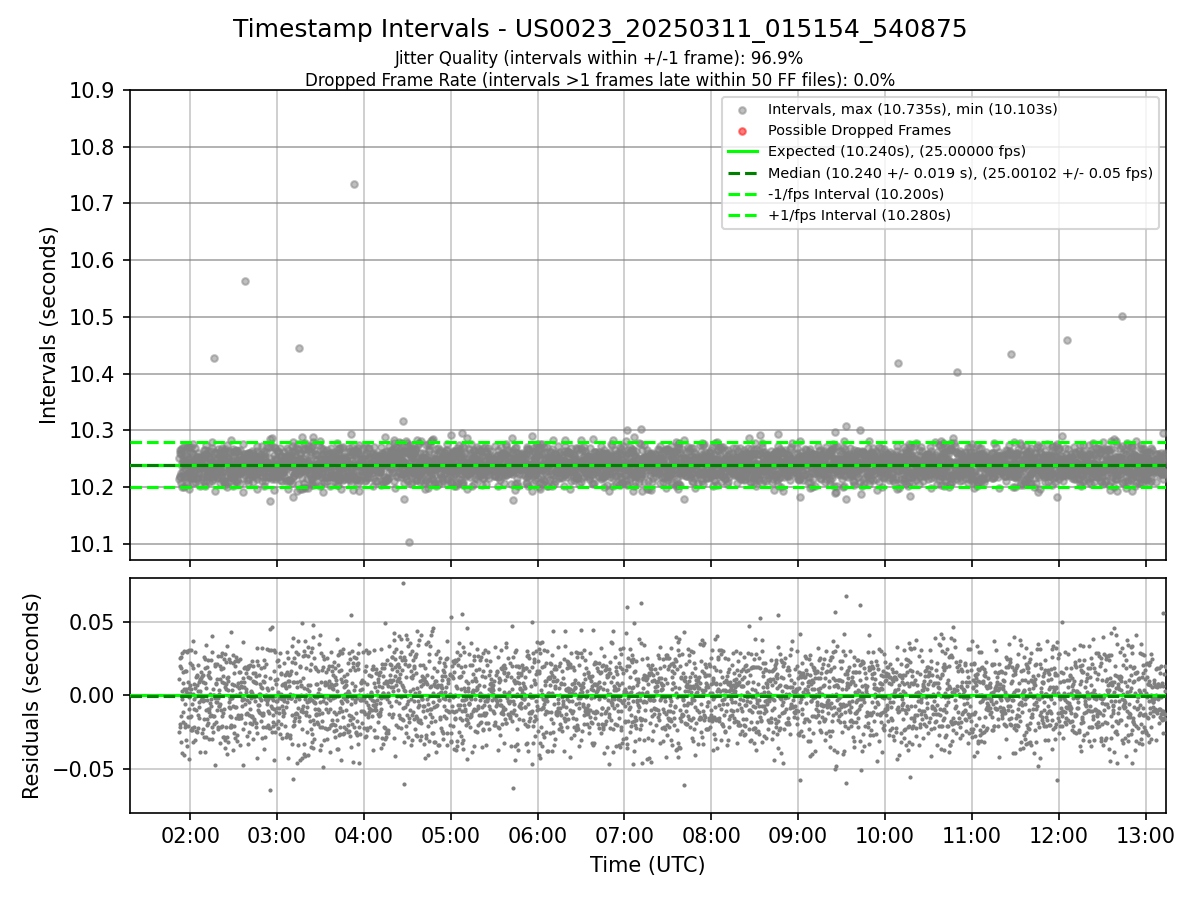The width and height of the screenshot is (1200, 900).
Task: Click the 10.9 y-axis tick label
Action: click(94, 91)
